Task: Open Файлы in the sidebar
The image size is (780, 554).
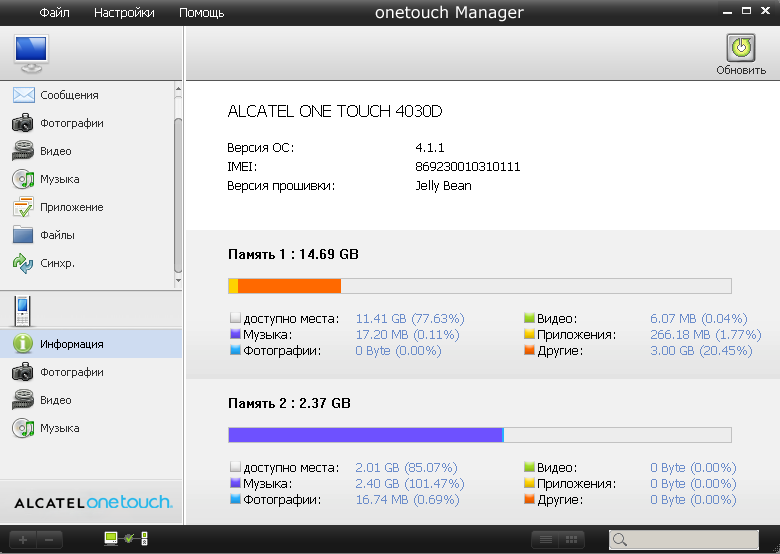Action: (x=91, y=235)
